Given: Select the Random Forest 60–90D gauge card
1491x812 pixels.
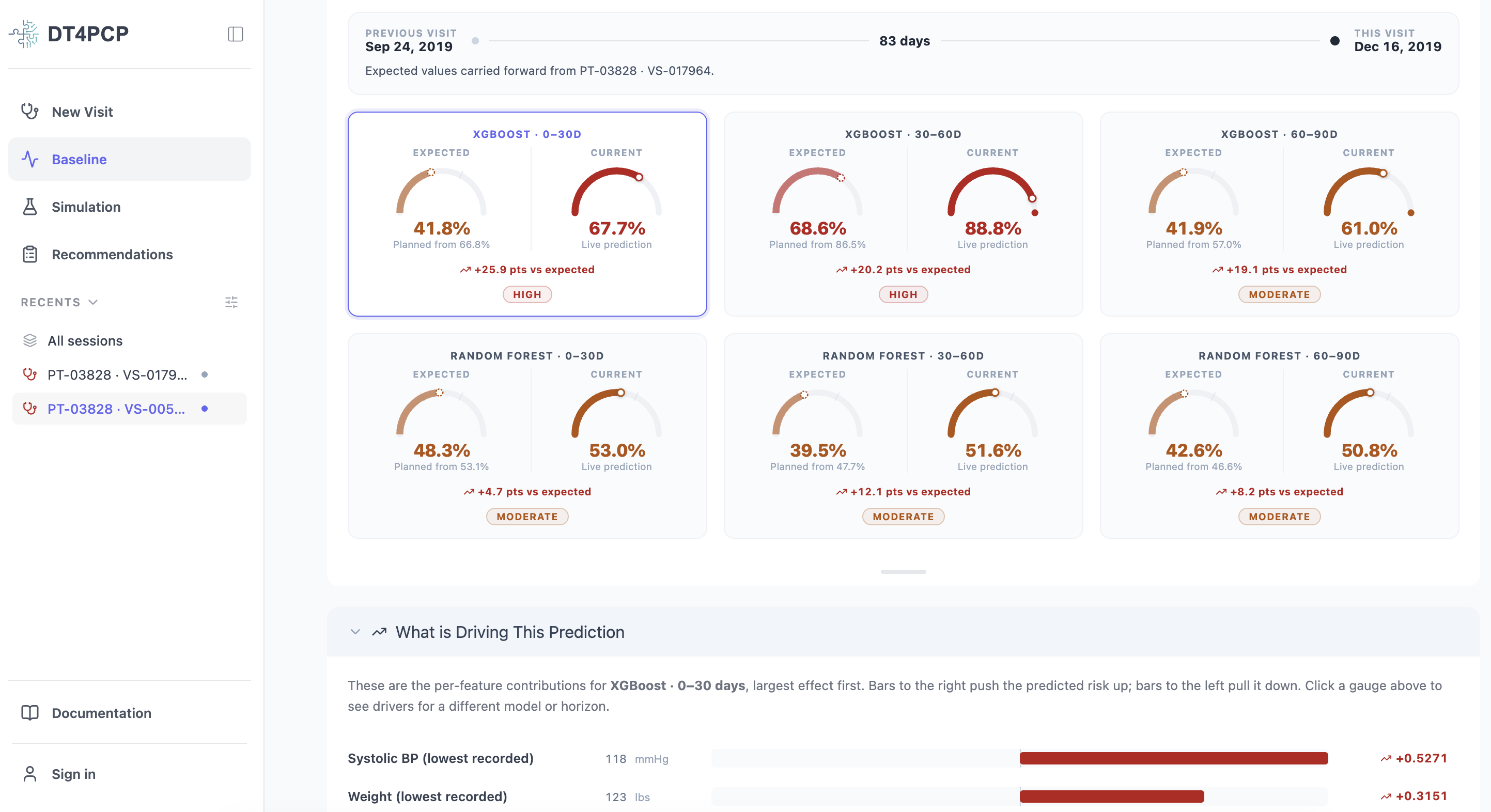Looking at the screenshot, I should (x=1279, y=436).
